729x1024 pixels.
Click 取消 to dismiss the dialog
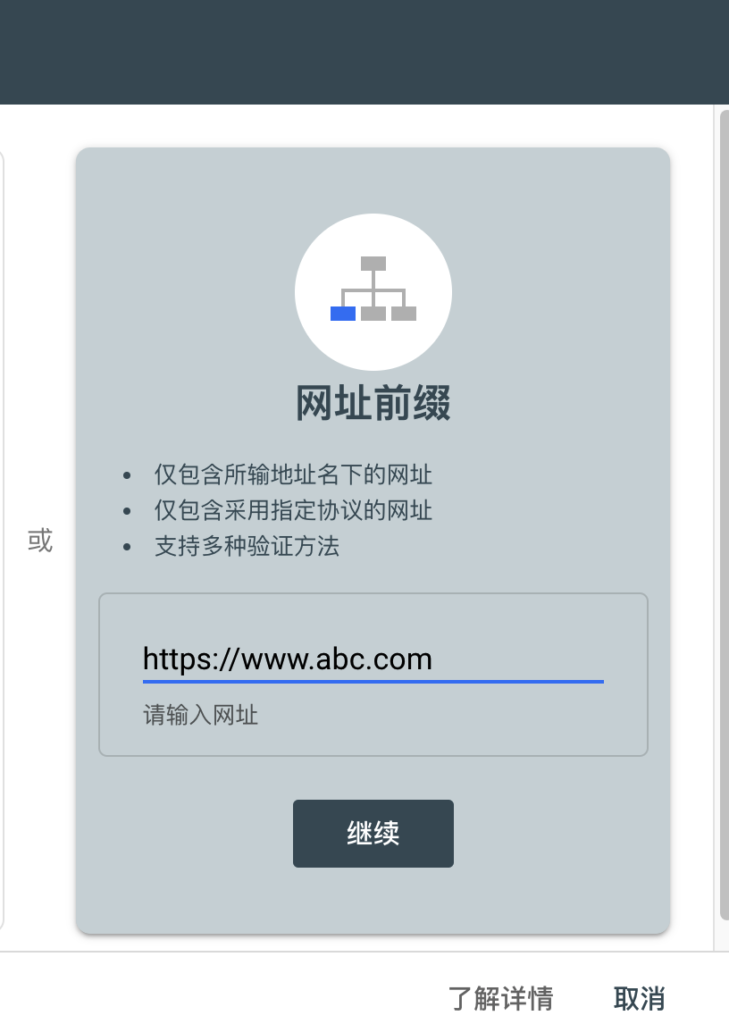tap(639, 999)
